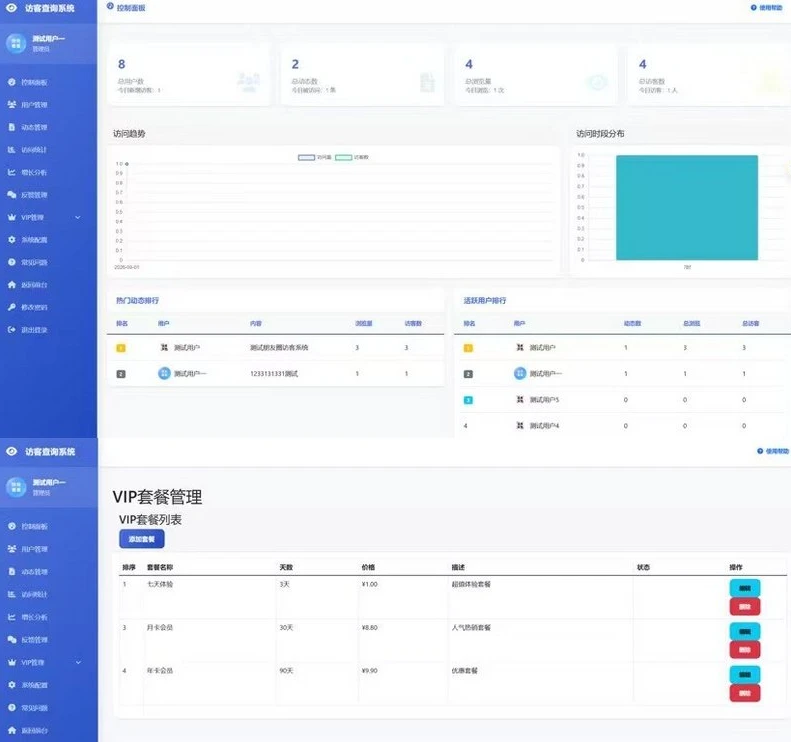Click the gold rank 1 badge in 活跃用户排行
This screenshot has height=742, width=791.
click(468, 348)
